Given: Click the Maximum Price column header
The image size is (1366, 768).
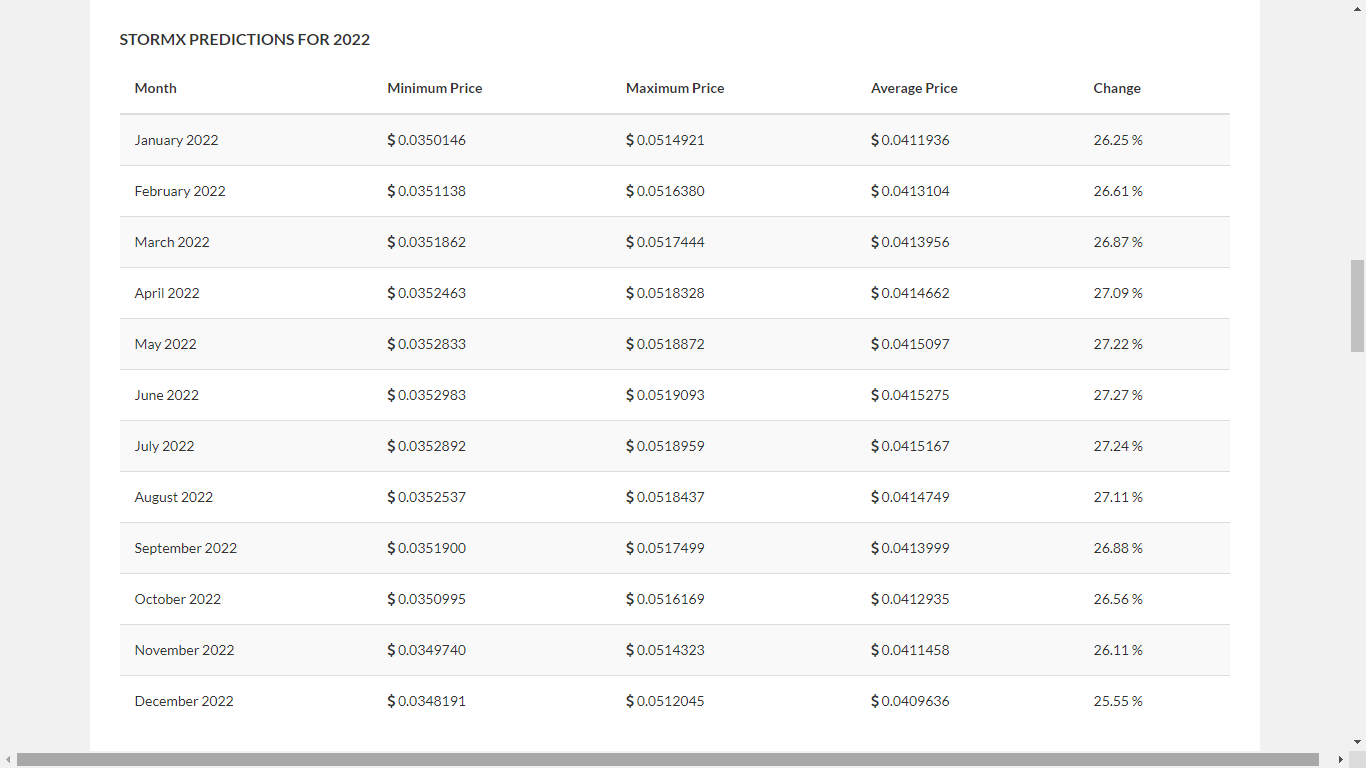Looking at the screenshot, I should click(x=675, y=88).
